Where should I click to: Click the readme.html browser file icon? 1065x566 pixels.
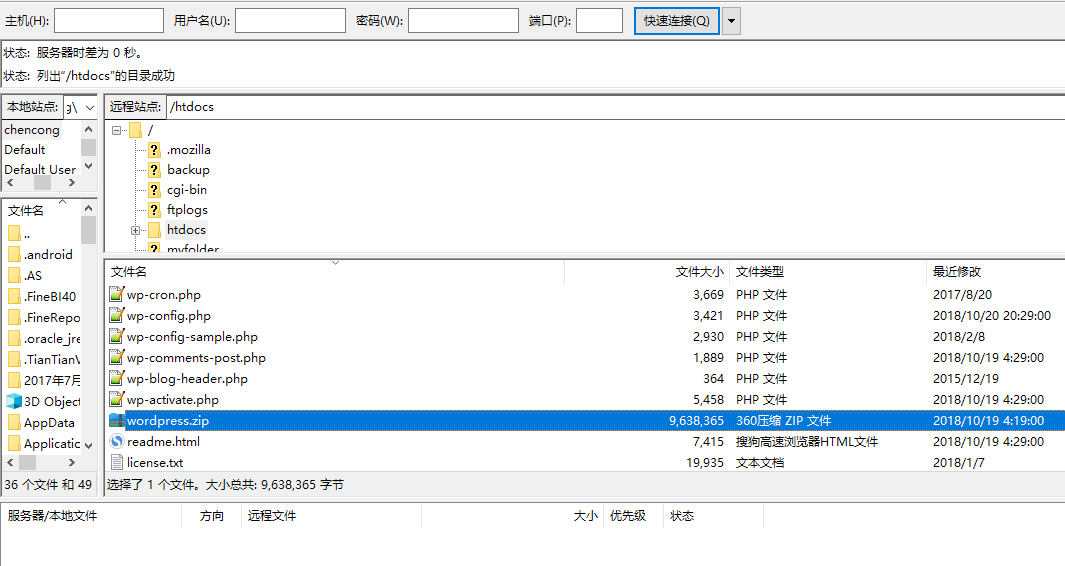117,442
